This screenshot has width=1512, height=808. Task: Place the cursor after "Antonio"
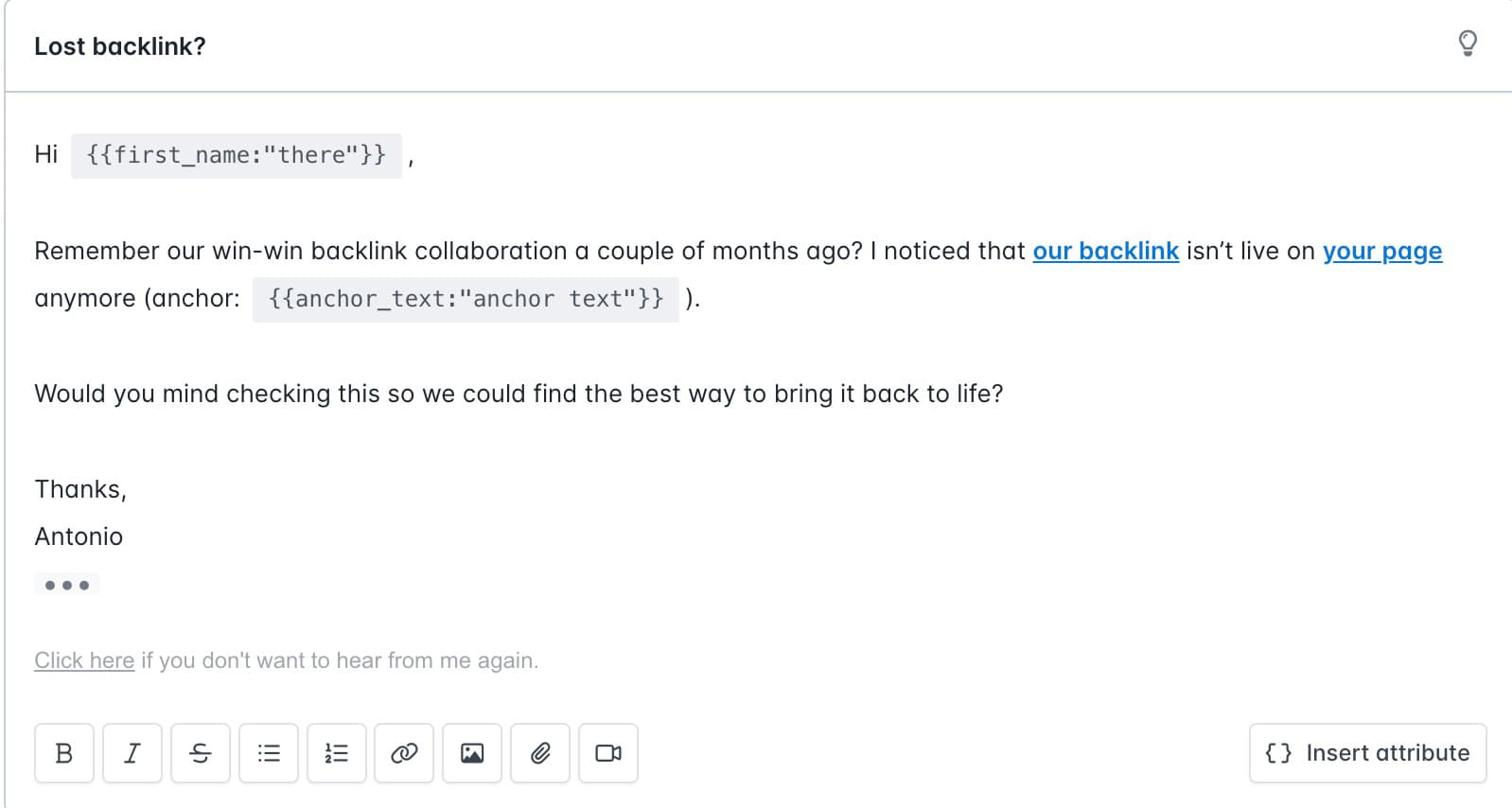[x=125, y=536]
